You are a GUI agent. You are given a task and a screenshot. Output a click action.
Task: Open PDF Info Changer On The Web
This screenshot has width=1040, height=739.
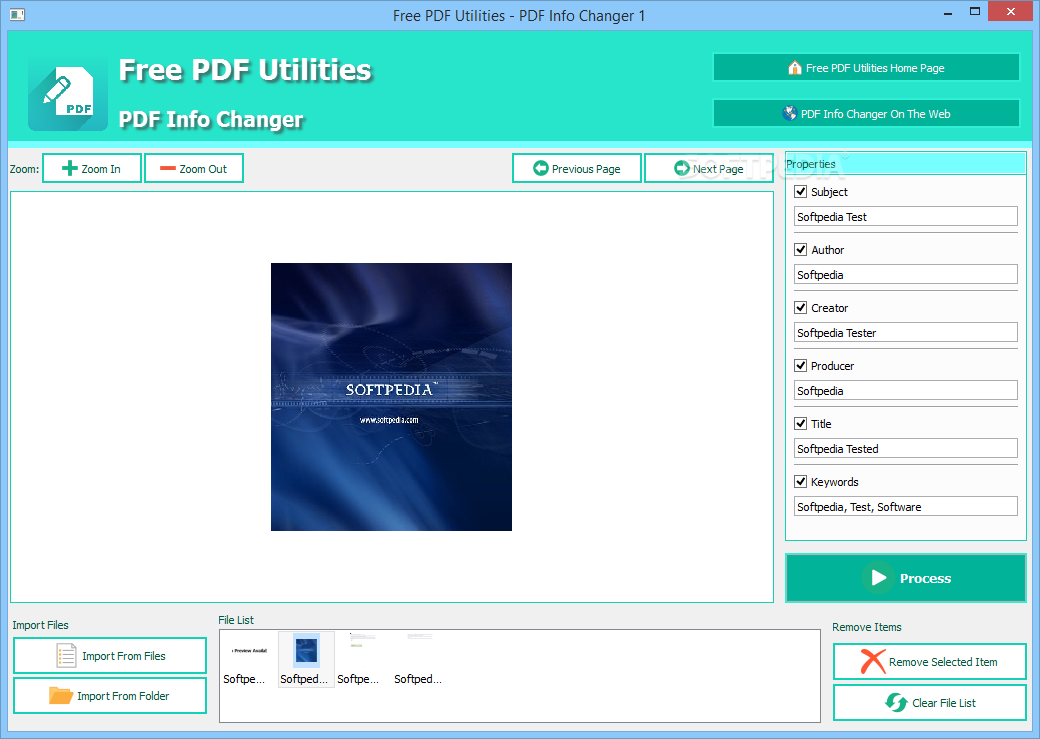pos(866,113)
